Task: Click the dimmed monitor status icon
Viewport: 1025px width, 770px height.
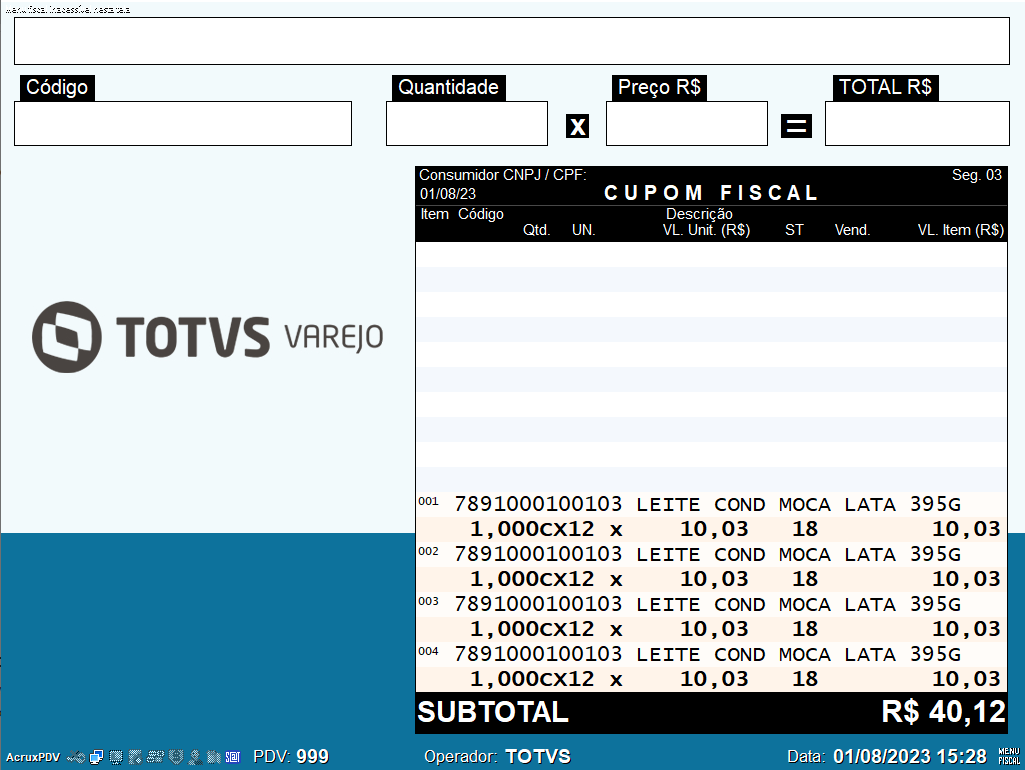Action: (116, 757)
